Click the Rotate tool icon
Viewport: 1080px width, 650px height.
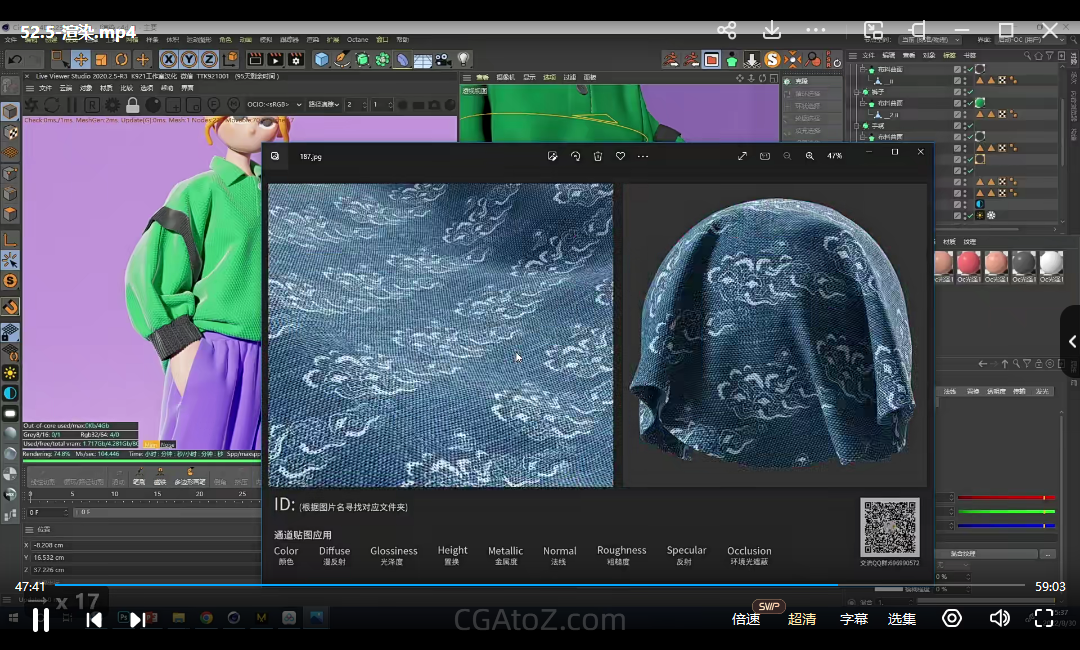coord(122,60)
